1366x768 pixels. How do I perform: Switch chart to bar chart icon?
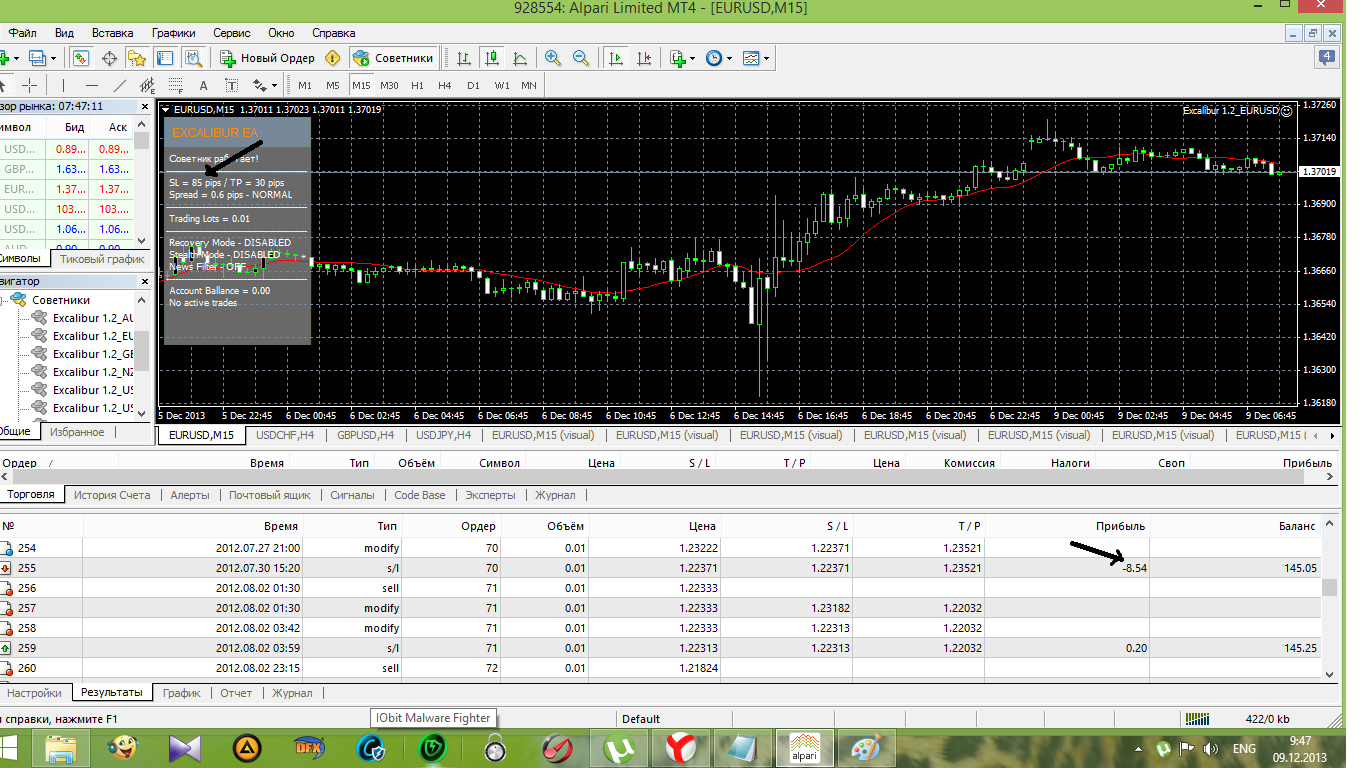tap(464, 58)
